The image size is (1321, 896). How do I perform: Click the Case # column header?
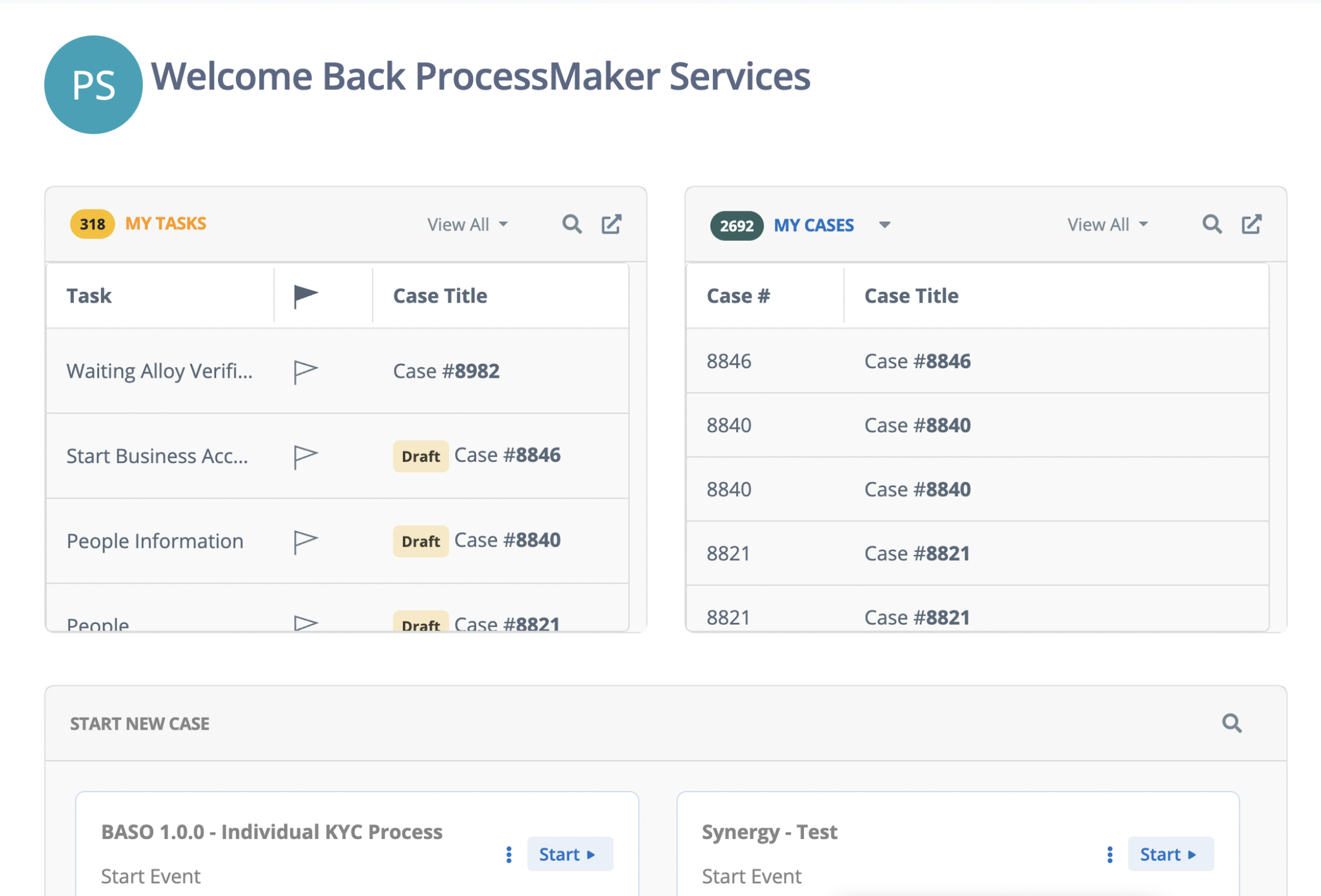pos(738,296)
